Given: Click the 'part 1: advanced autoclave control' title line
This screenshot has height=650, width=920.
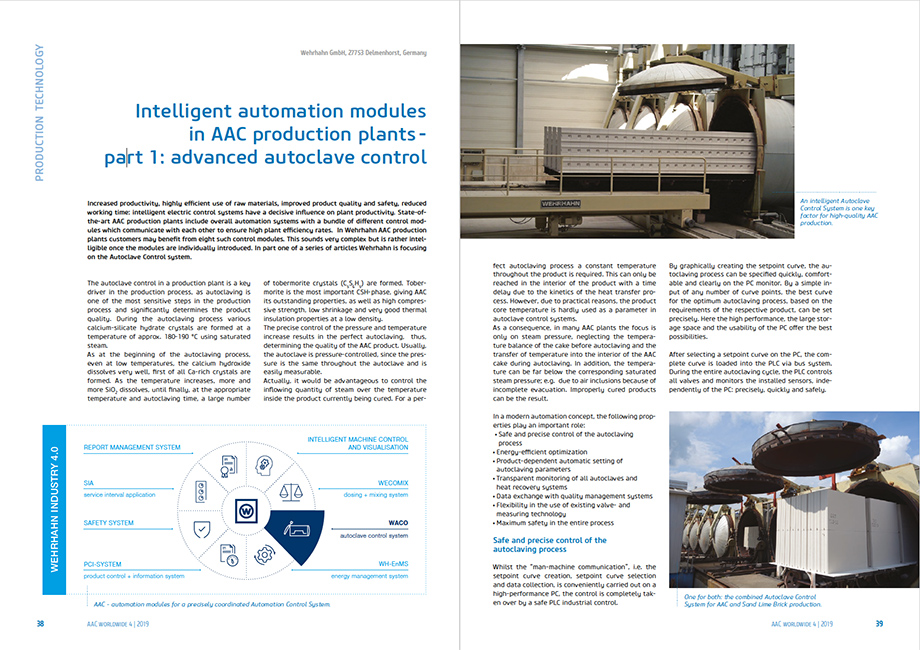Looking at the screenshot, I should click(x=265, y=157).
